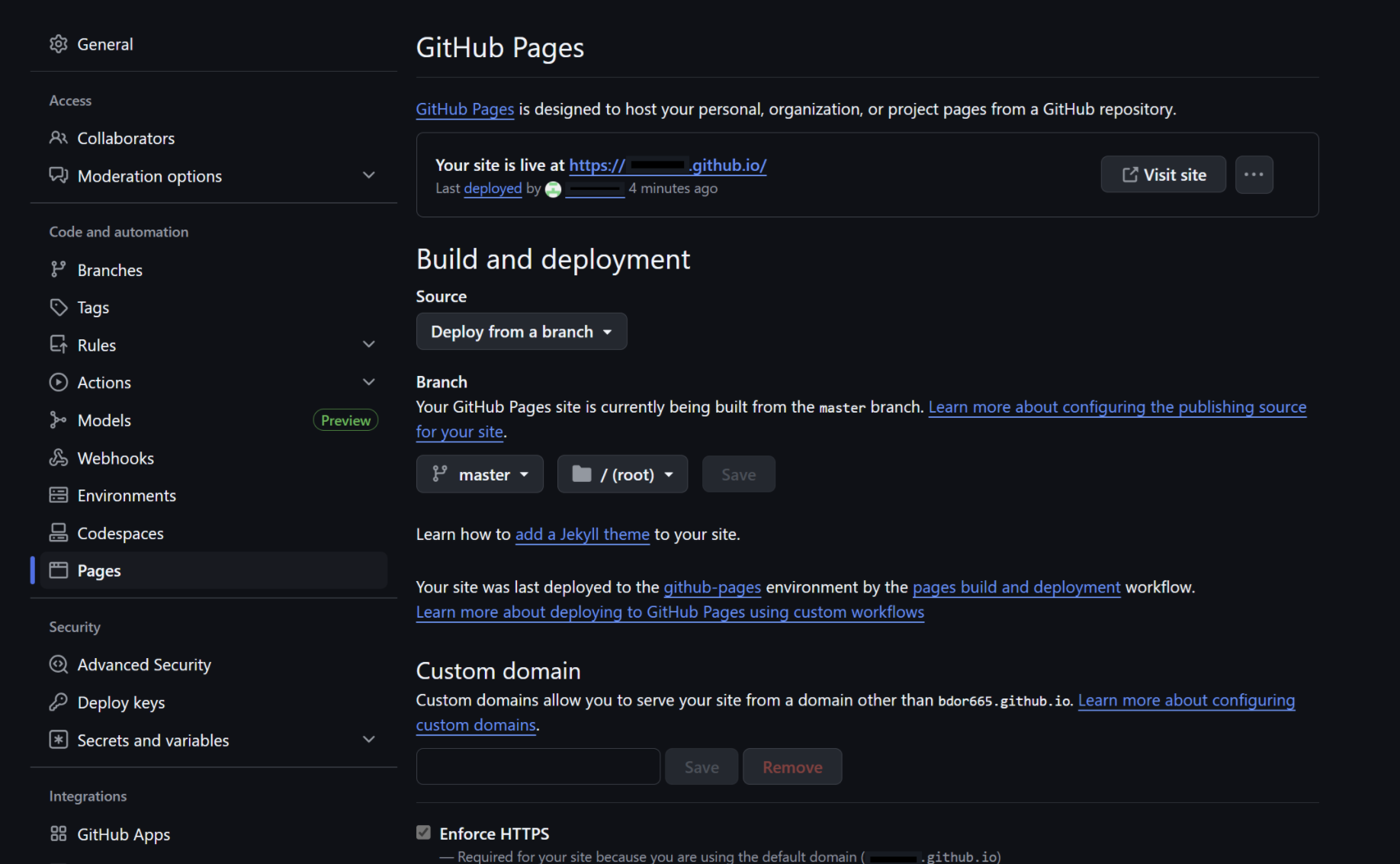The width and height of the screenshot is (1400, 864).
Task: Open Webhooks settings page
Action: pyautogui.click(x=116, y=458)
